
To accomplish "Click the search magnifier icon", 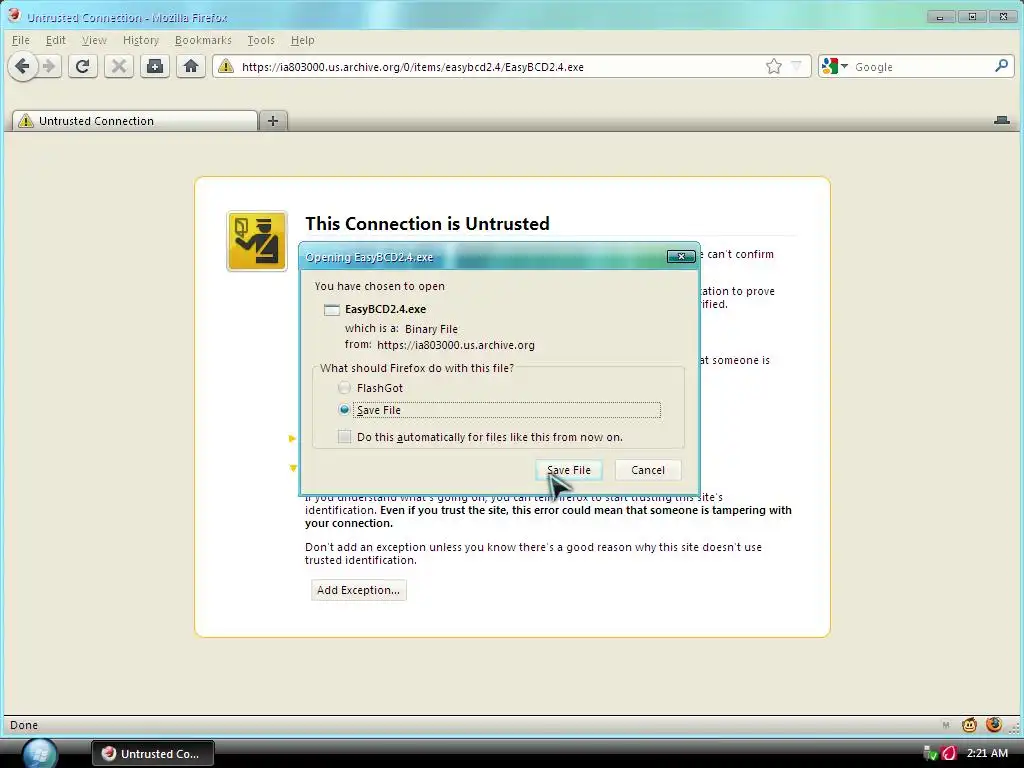I will (x=1001, y=66).
